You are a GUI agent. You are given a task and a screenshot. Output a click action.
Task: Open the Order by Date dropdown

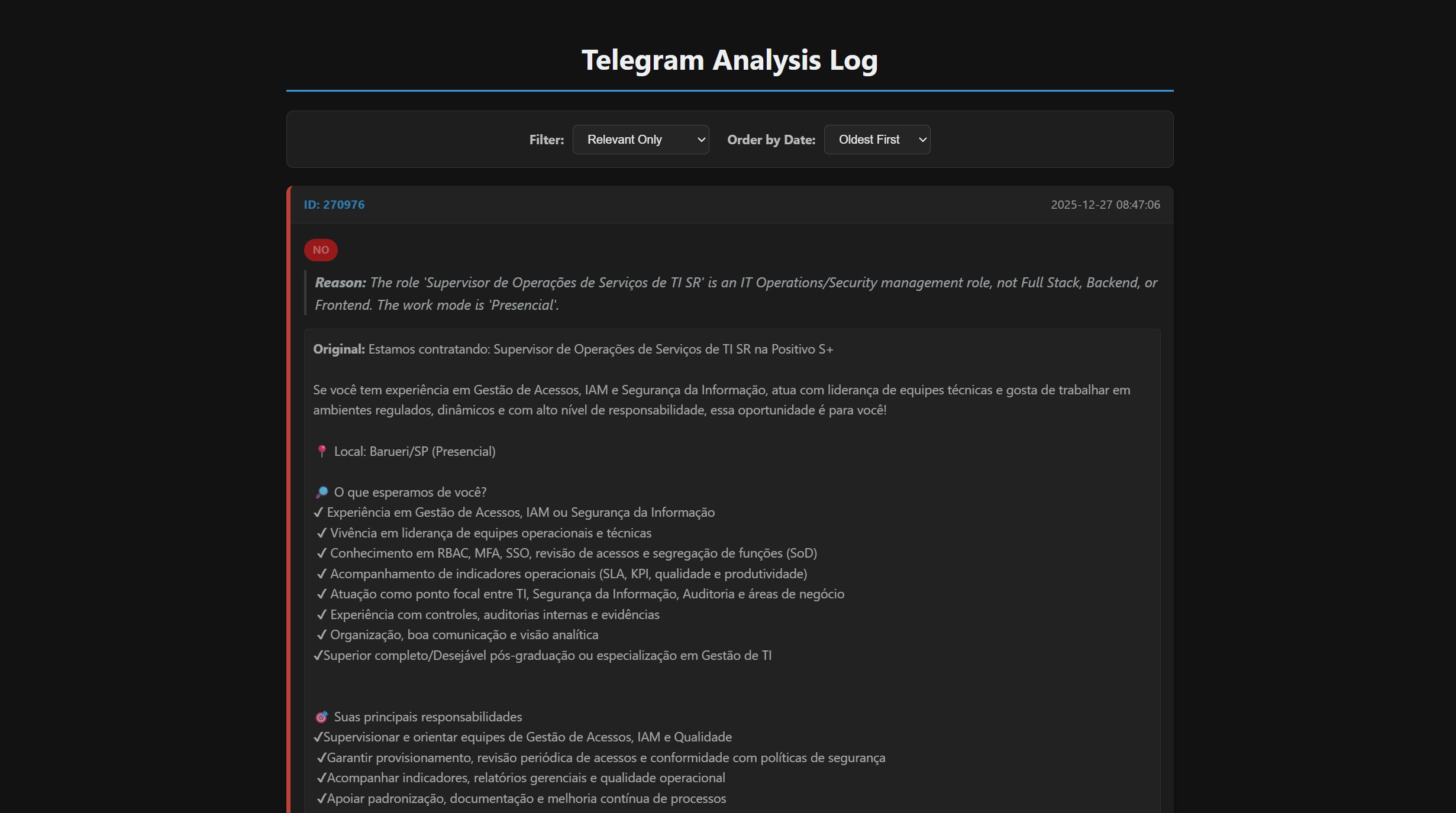876,140
